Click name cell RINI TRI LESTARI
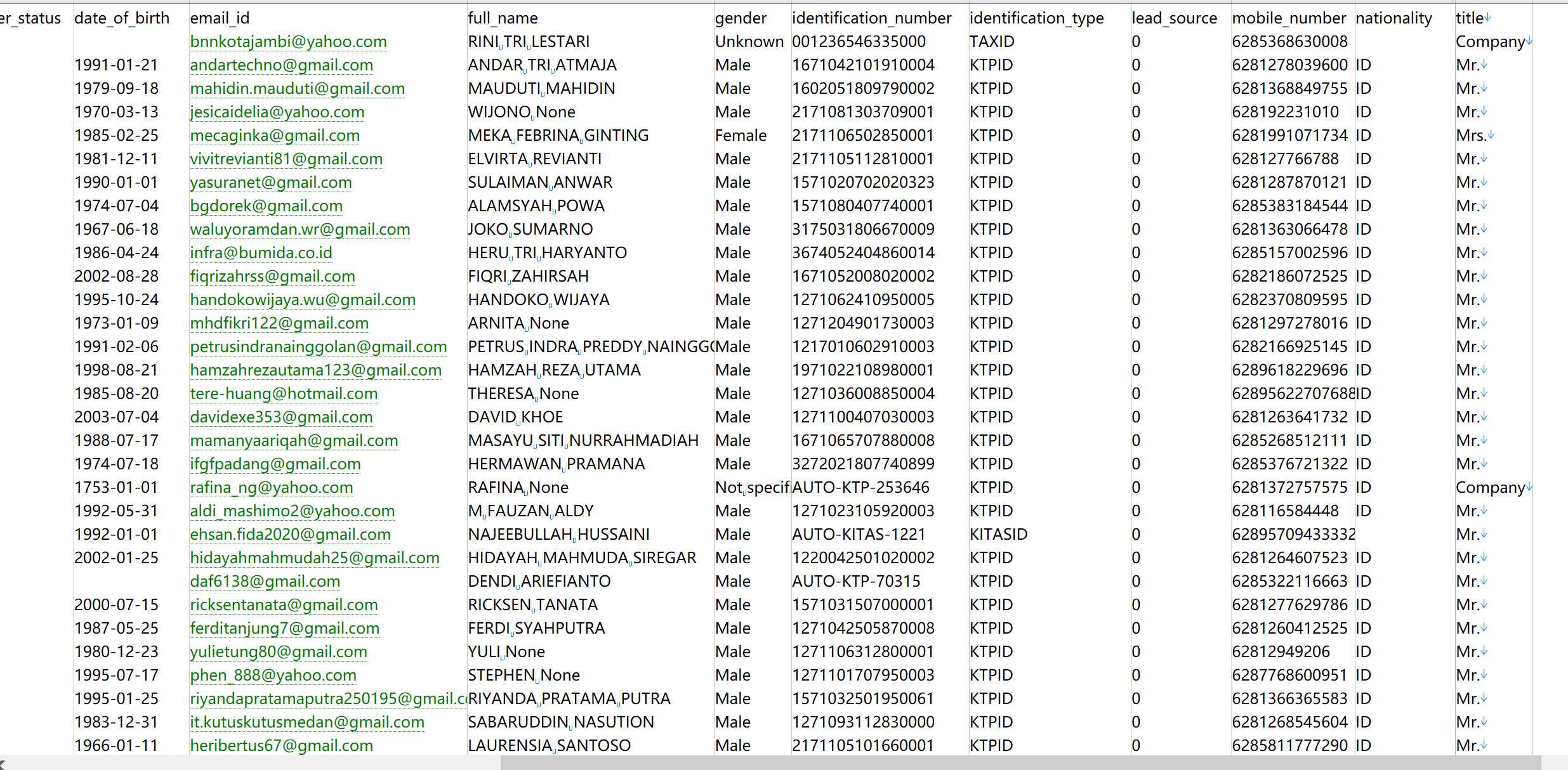 (529, 42)
